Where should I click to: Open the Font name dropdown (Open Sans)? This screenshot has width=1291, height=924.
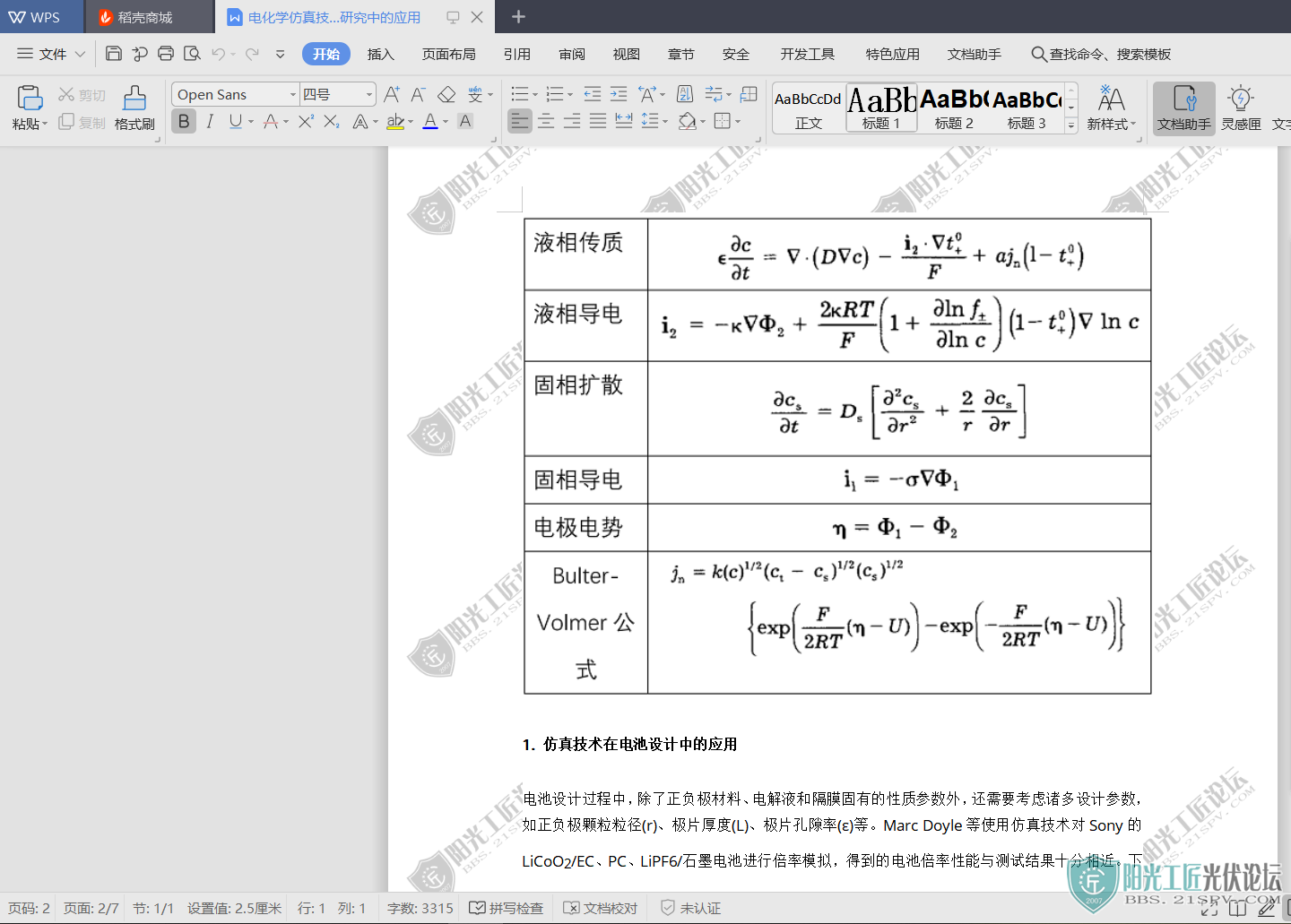[293, 94]
